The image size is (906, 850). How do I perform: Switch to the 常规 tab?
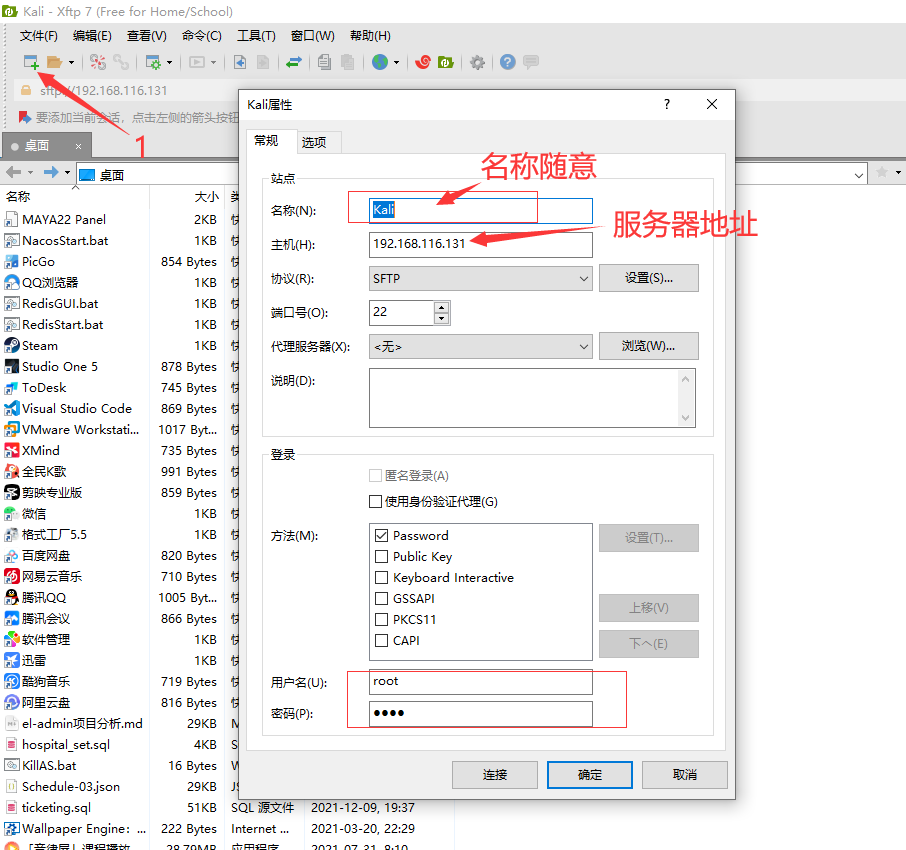272,141
